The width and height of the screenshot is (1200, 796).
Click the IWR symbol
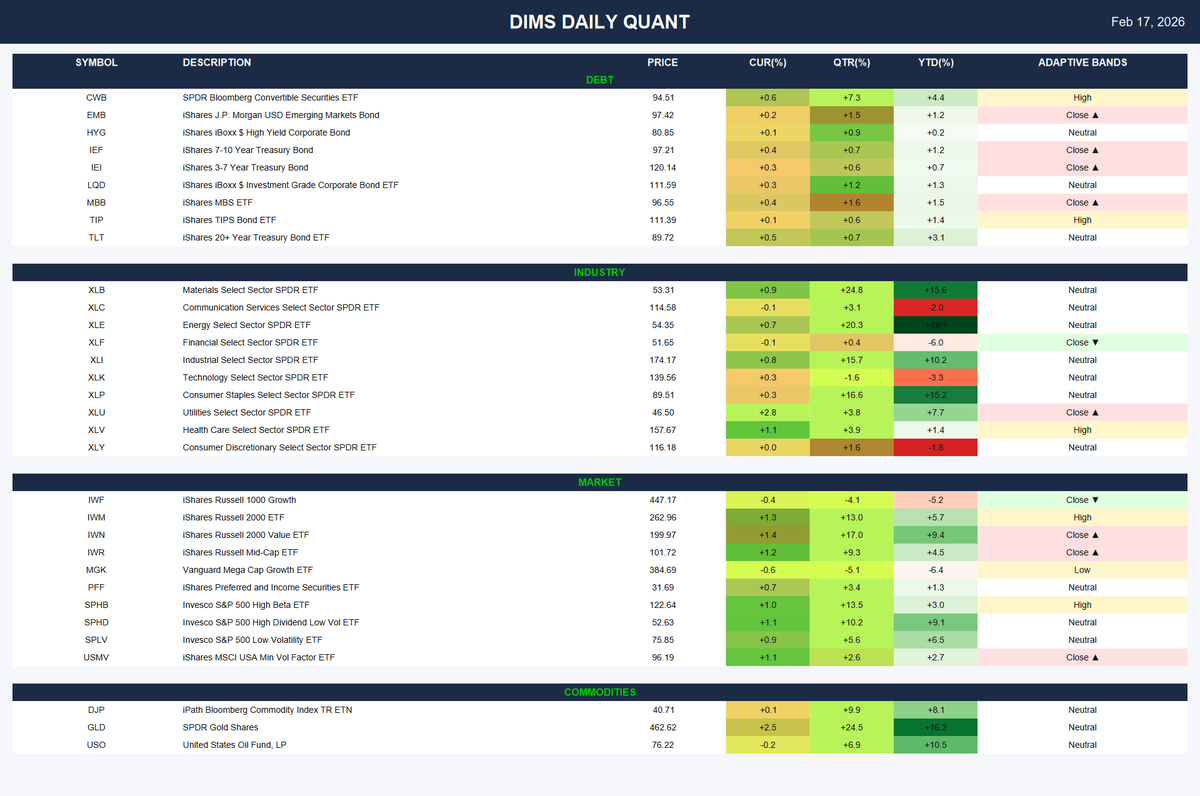pyautogui.click(x=97, y=553)
